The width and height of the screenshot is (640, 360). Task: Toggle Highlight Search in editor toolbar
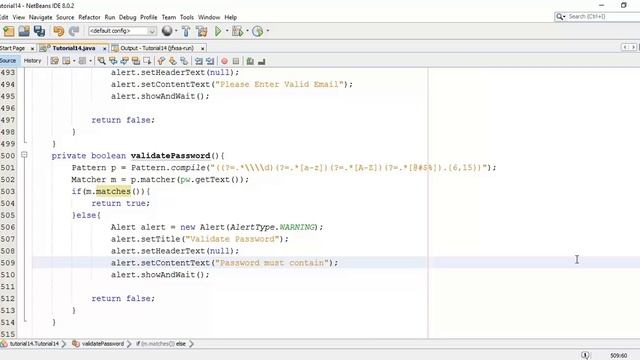click(x=136, y=61)
